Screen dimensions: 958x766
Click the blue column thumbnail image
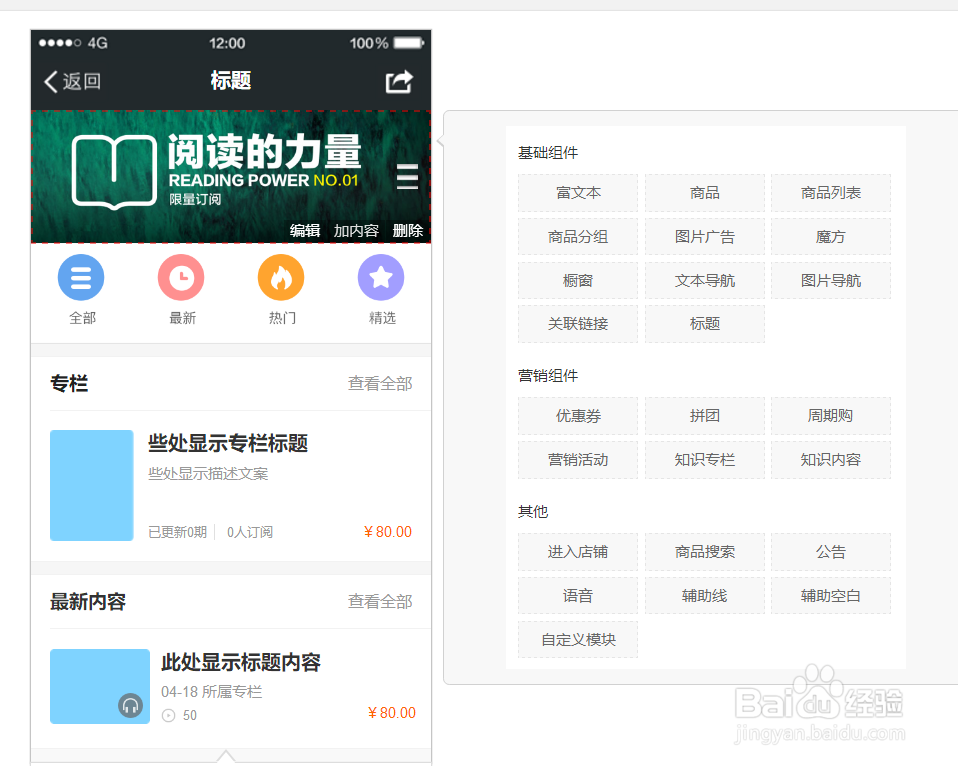91,486
